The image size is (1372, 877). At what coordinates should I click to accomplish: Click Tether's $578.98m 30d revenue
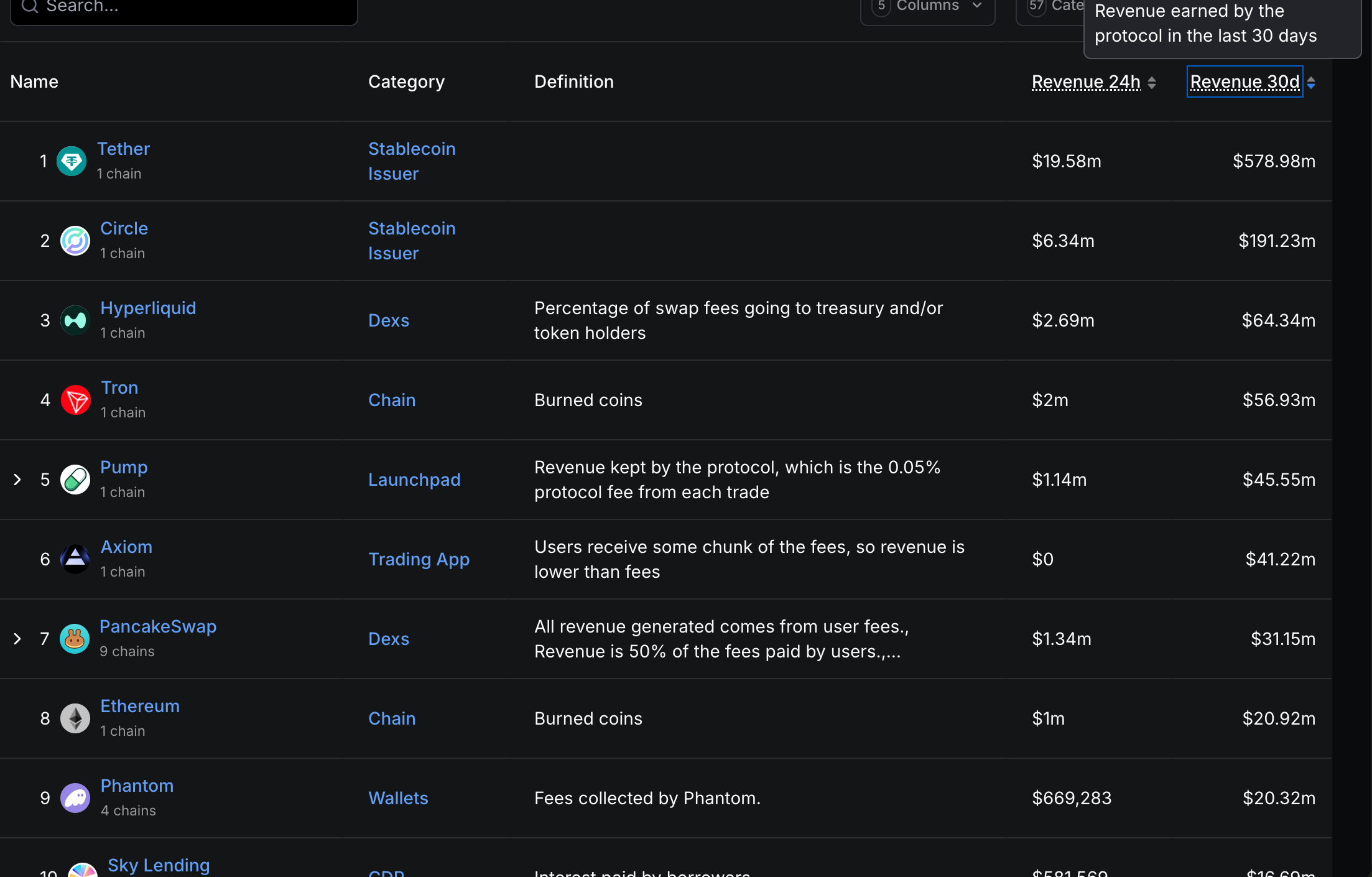coord(1274,161)
